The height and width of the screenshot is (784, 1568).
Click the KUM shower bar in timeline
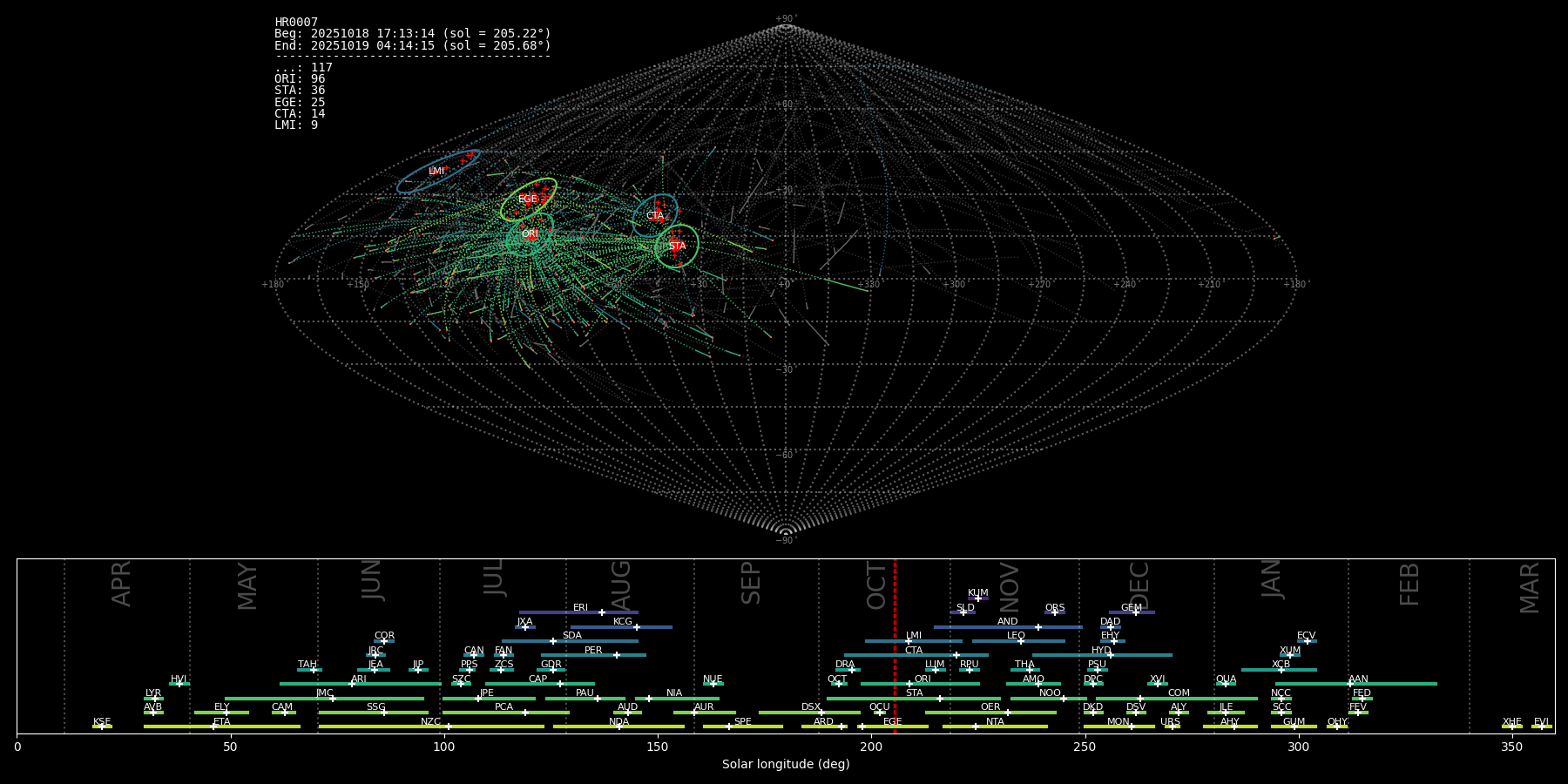978,598
